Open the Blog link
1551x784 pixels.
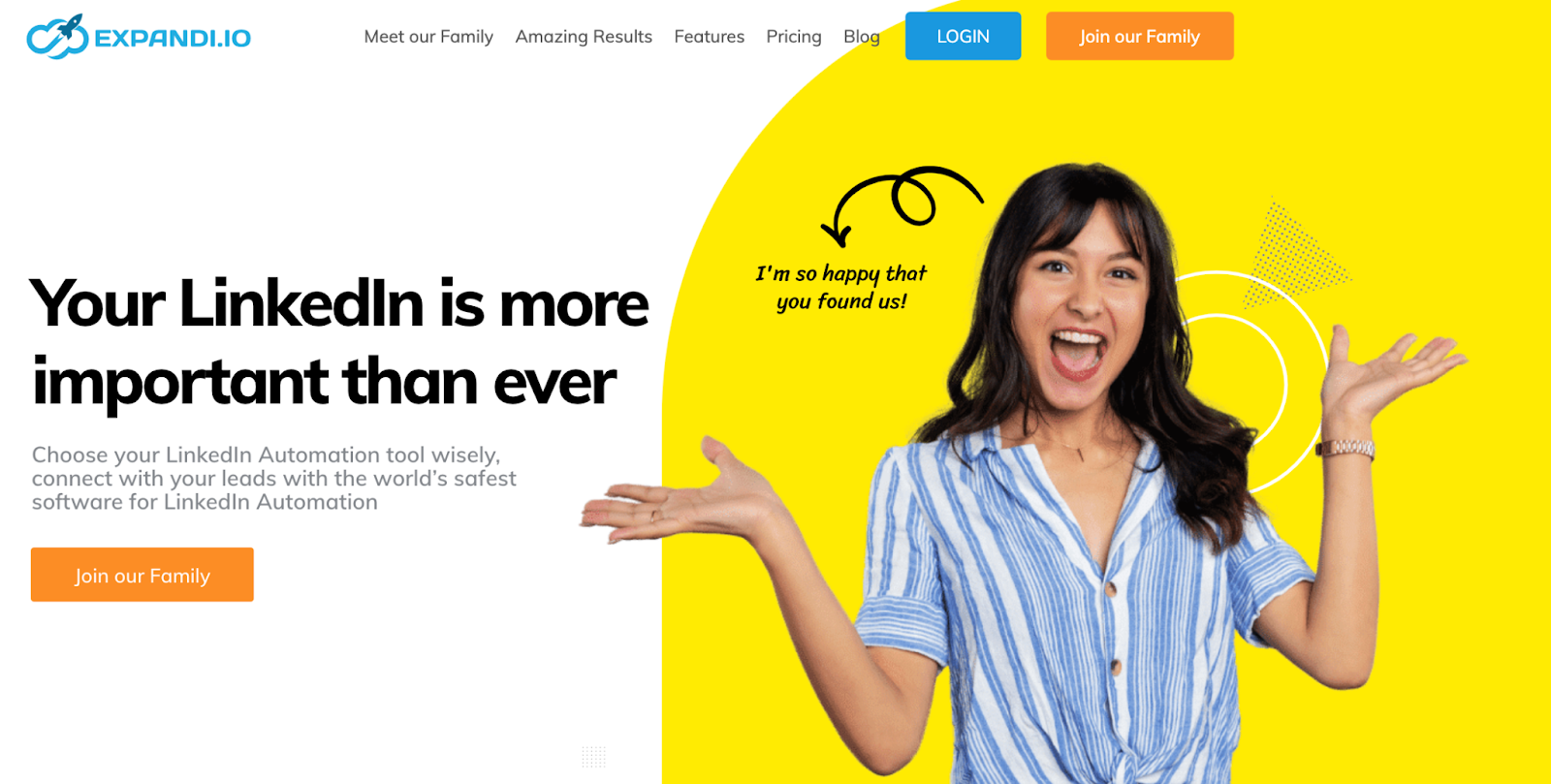coord(862,37)
